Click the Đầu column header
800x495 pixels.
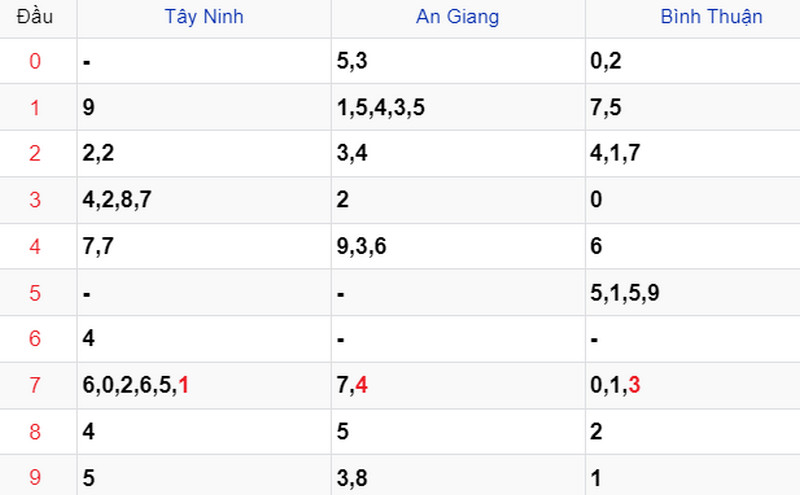tap(35, 17)
